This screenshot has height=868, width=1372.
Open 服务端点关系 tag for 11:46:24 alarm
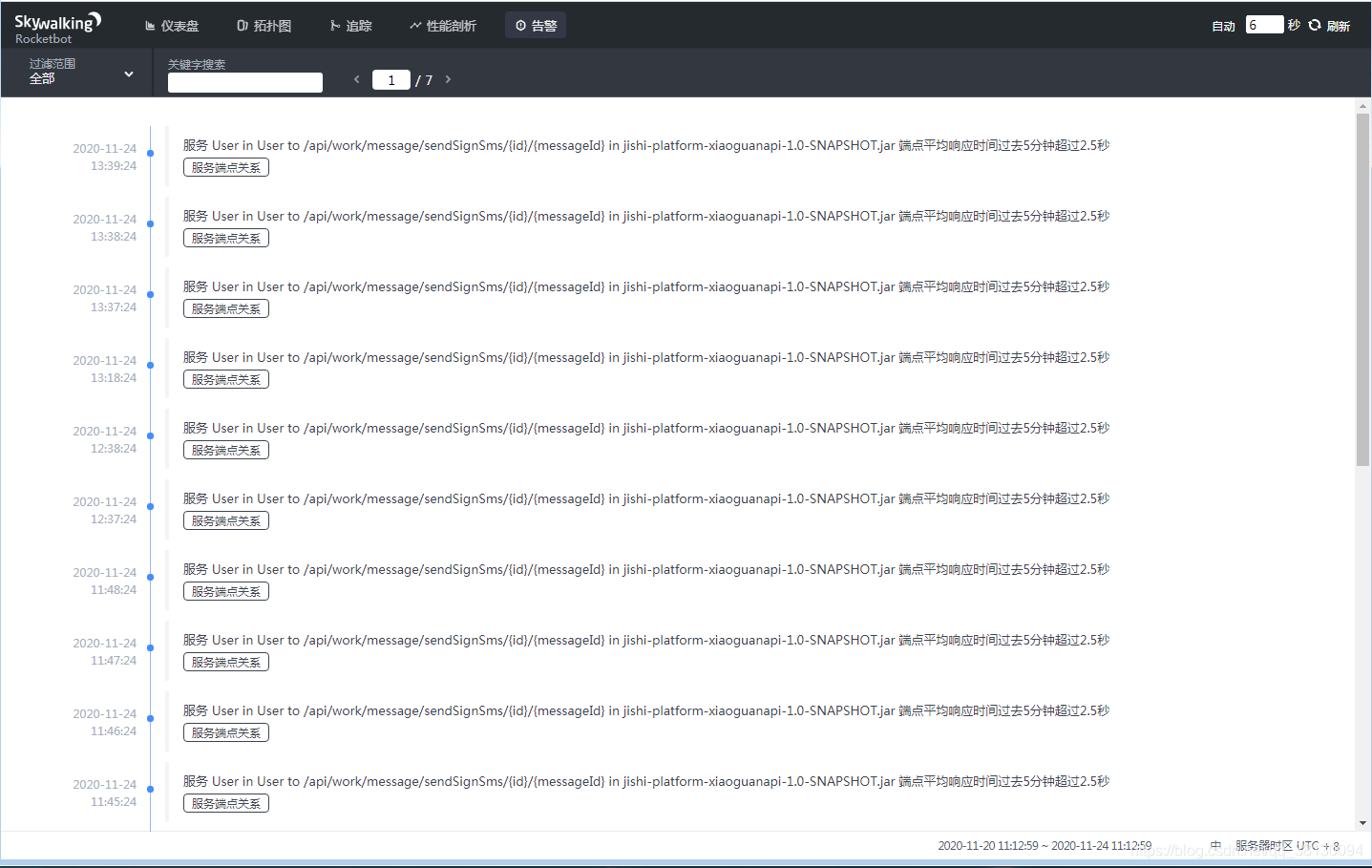click(226, 732)
